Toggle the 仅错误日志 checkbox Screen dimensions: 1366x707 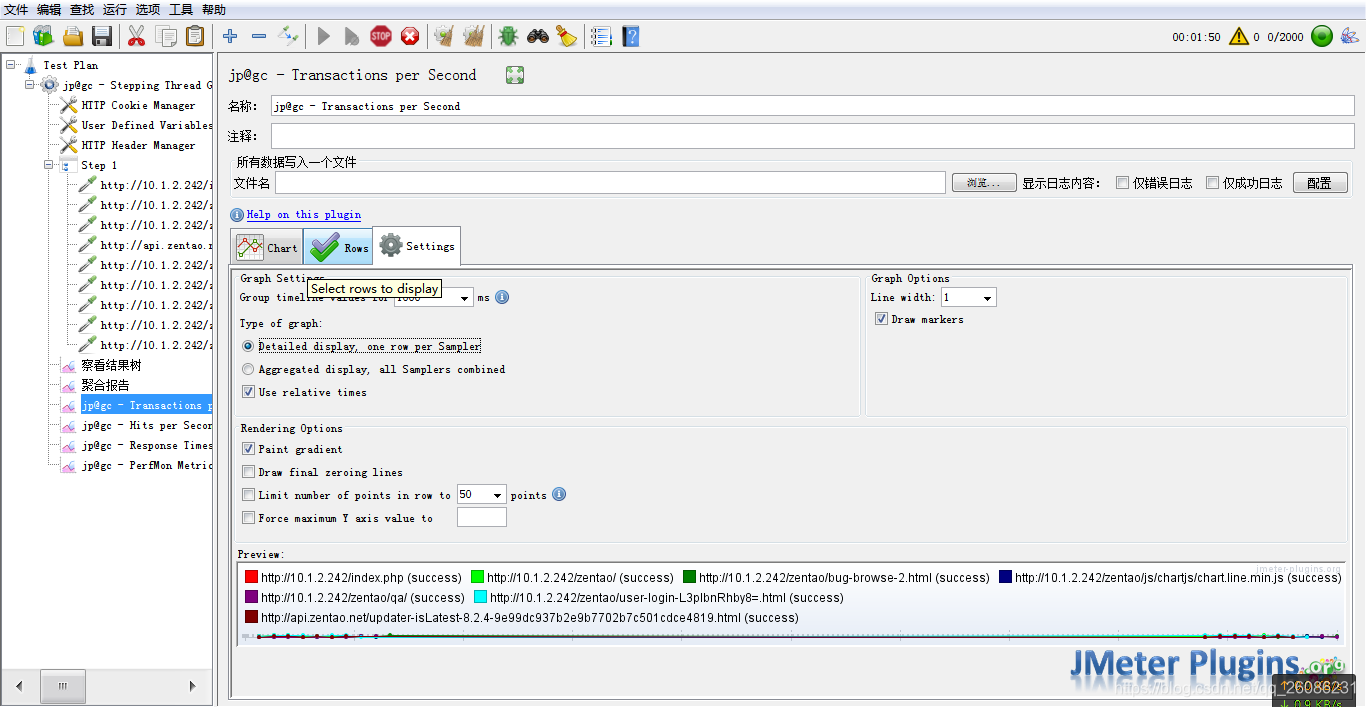(x=1122, y=183)
